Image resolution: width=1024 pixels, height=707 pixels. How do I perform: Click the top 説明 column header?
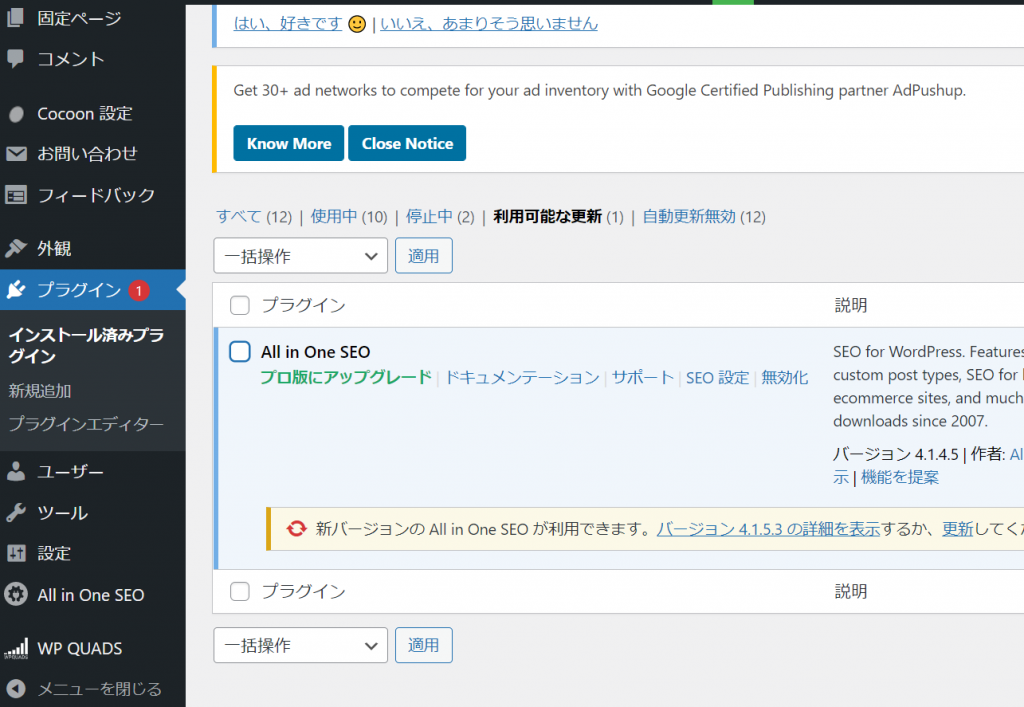[851, 305]
